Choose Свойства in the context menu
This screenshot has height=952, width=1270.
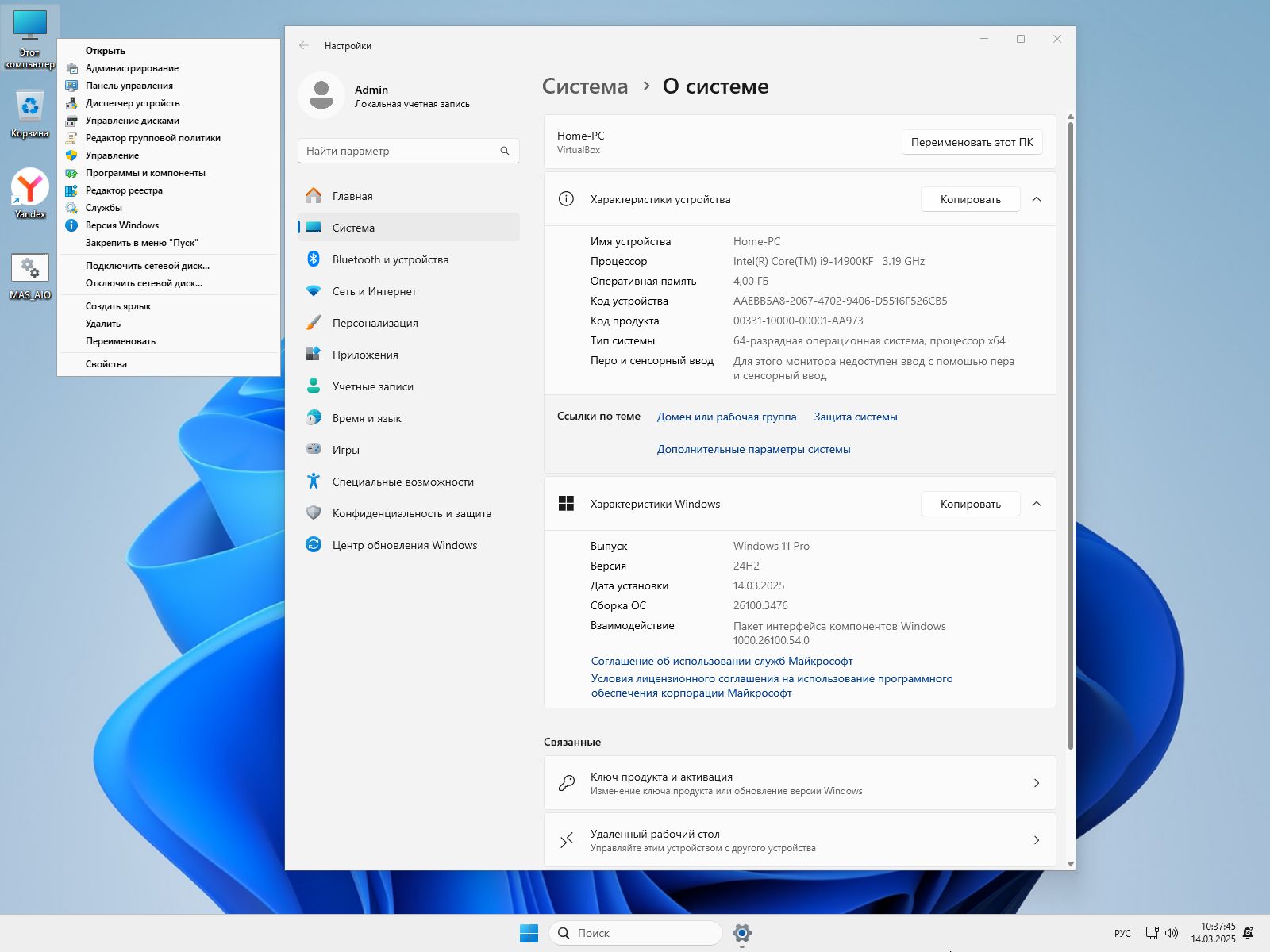[169, 364]
